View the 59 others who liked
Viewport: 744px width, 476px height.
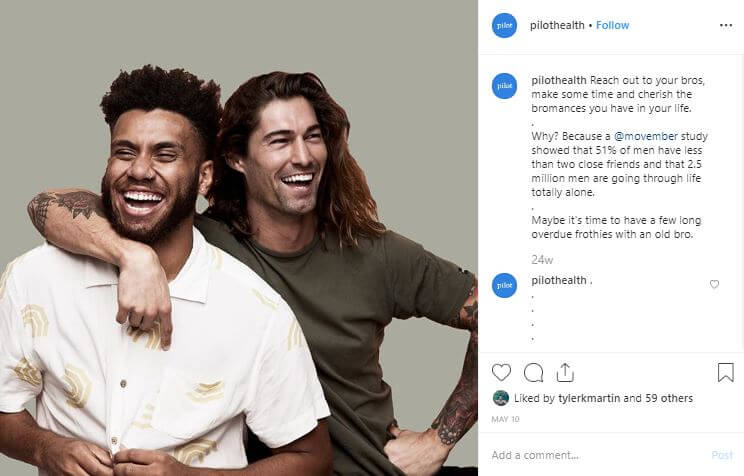(669, 398)
